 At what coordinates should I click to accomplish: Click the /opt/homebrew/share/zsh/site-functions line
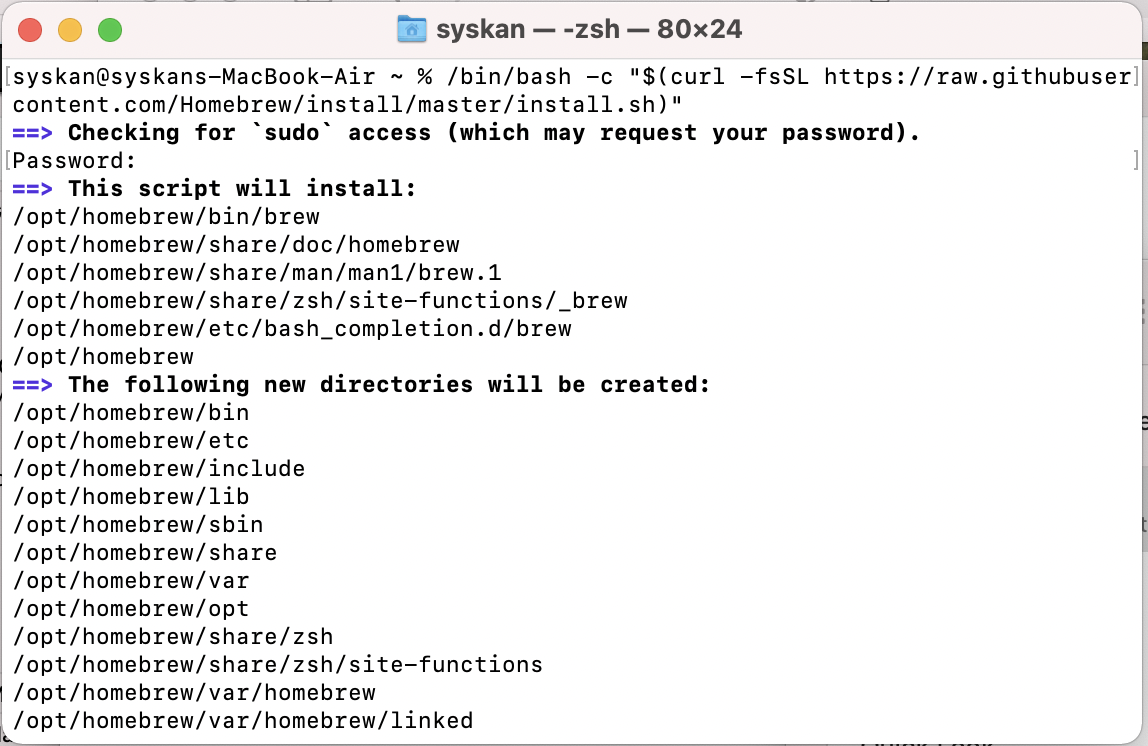[x=278, y=665]
